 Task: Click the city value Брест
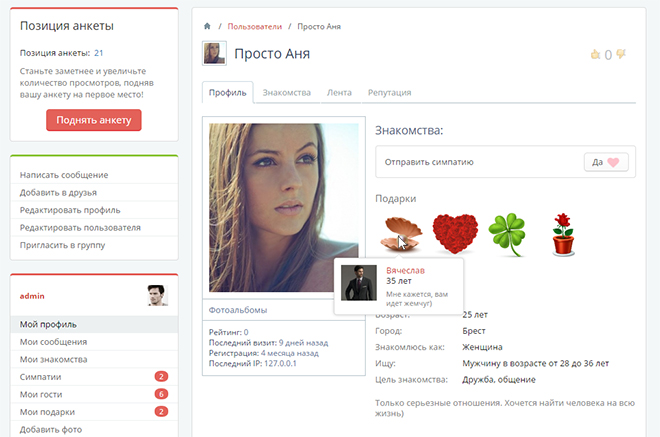point(474,331)
